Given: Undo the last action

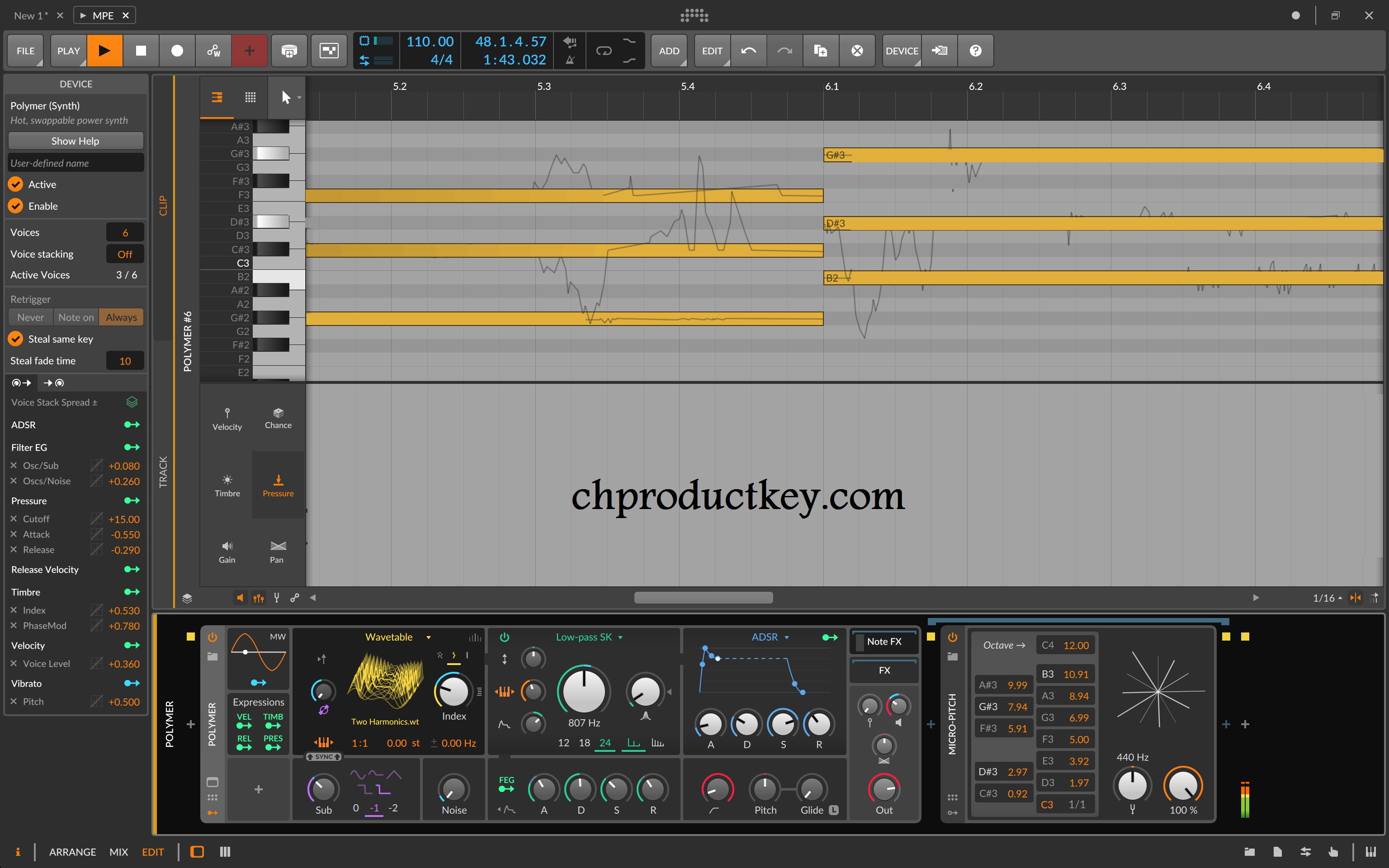Looking at the screenshot, I should pos(748,51).
